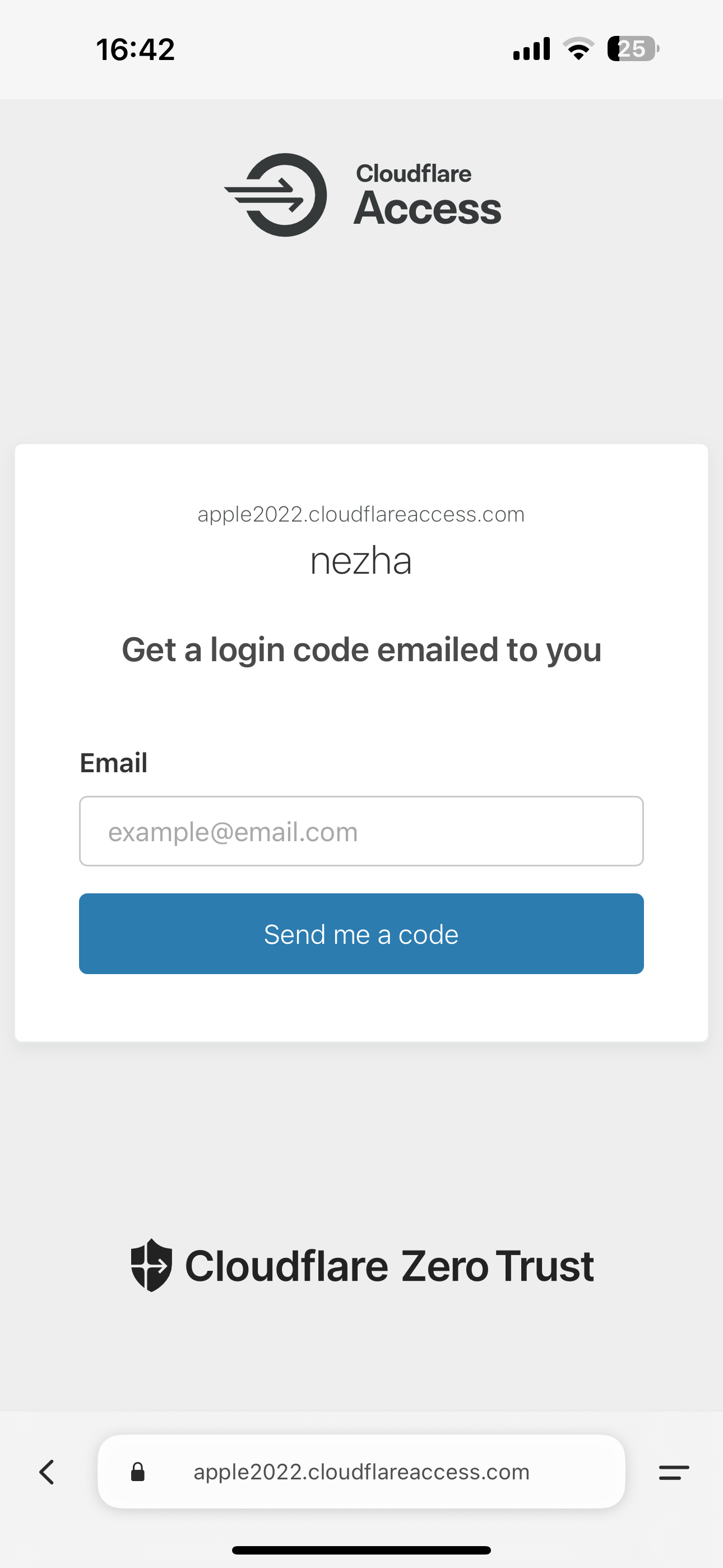Tap the browser back arrow

pyautogui.click(x=47, y=1472)
